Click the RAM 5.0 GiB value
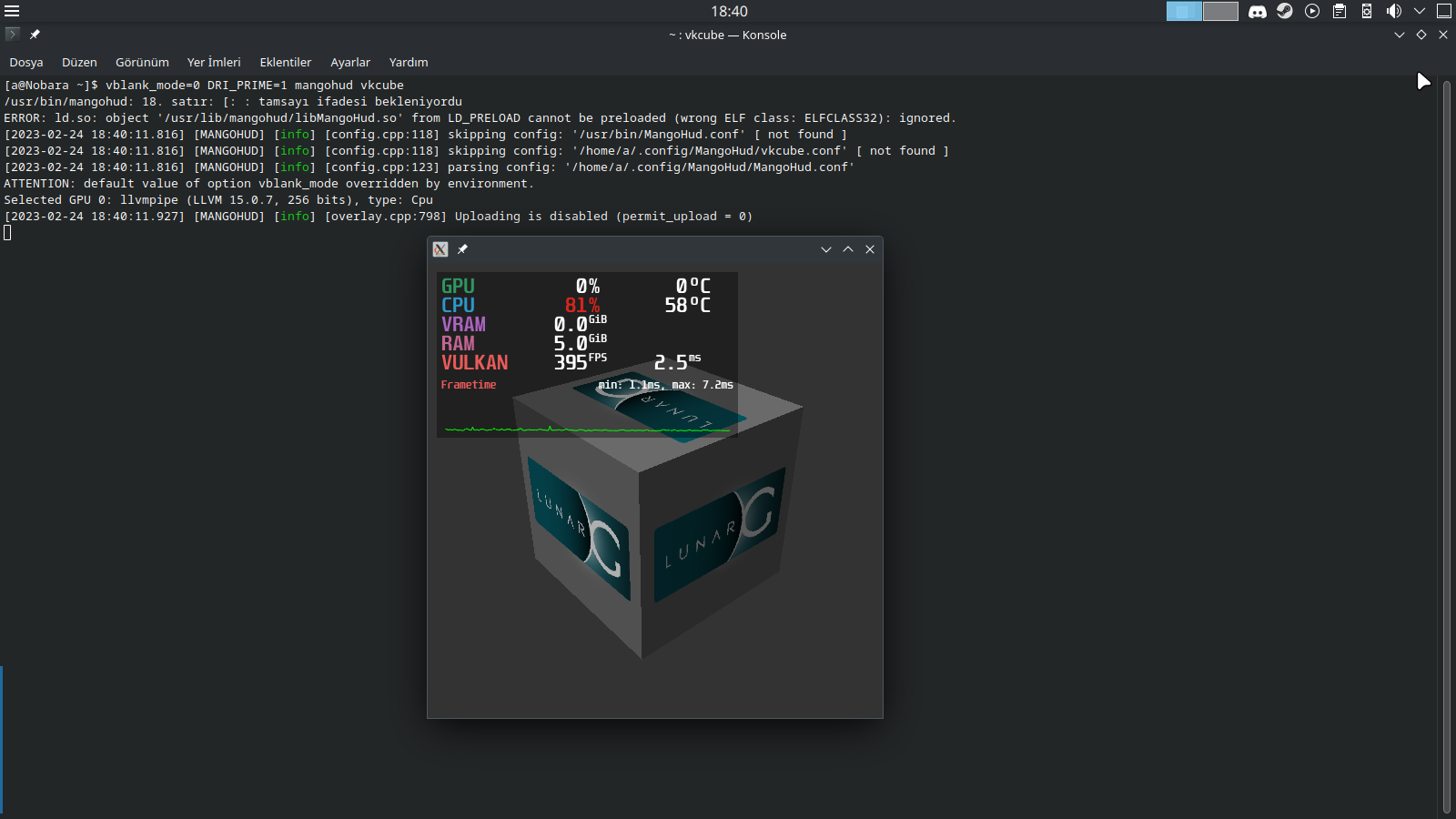1456x819 pixels. tap(581, 343)
